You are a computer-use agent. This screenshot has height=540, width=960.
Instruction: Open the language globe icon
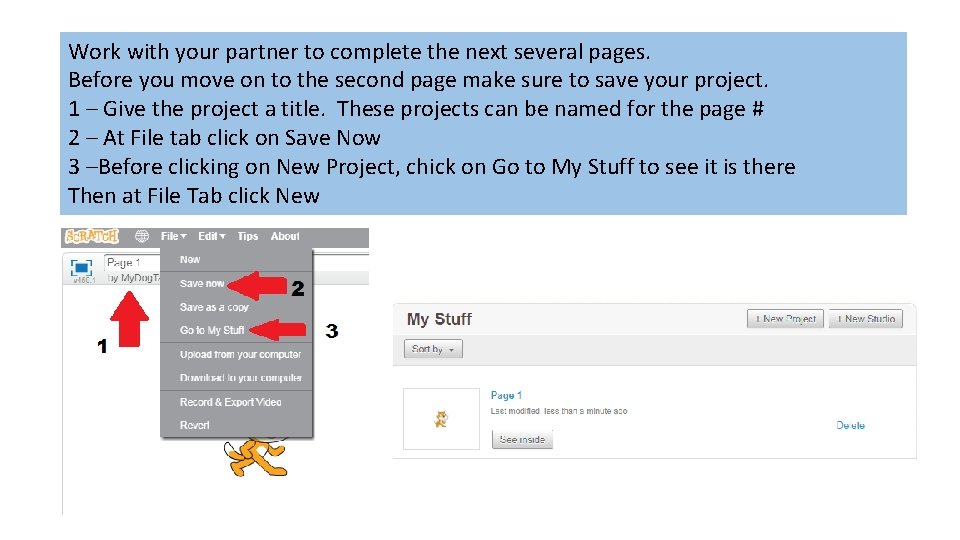tap(141, 237)
